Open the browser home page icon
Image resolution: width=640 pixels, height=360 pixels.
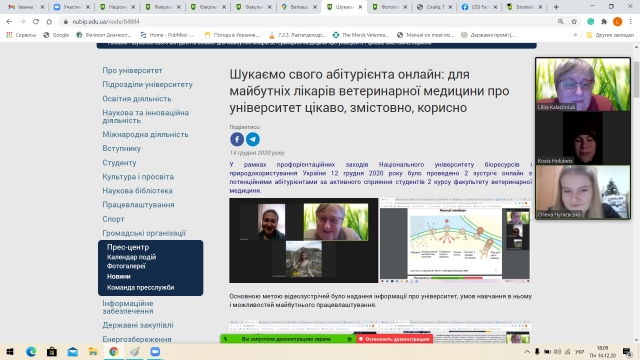(x=49, y=22)
